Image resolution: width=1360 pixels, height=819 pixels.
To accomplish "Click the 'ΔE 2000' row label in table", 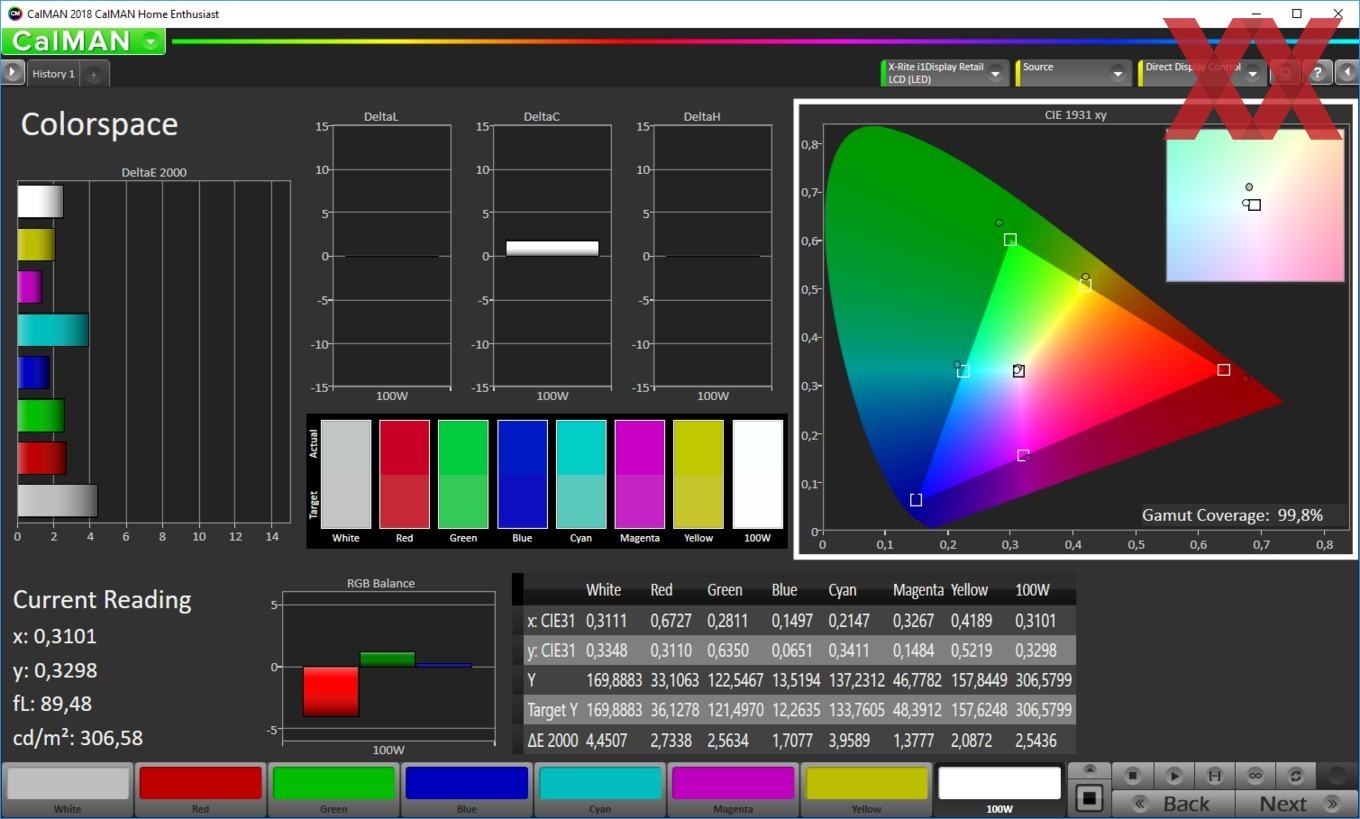I will point(551,740).
